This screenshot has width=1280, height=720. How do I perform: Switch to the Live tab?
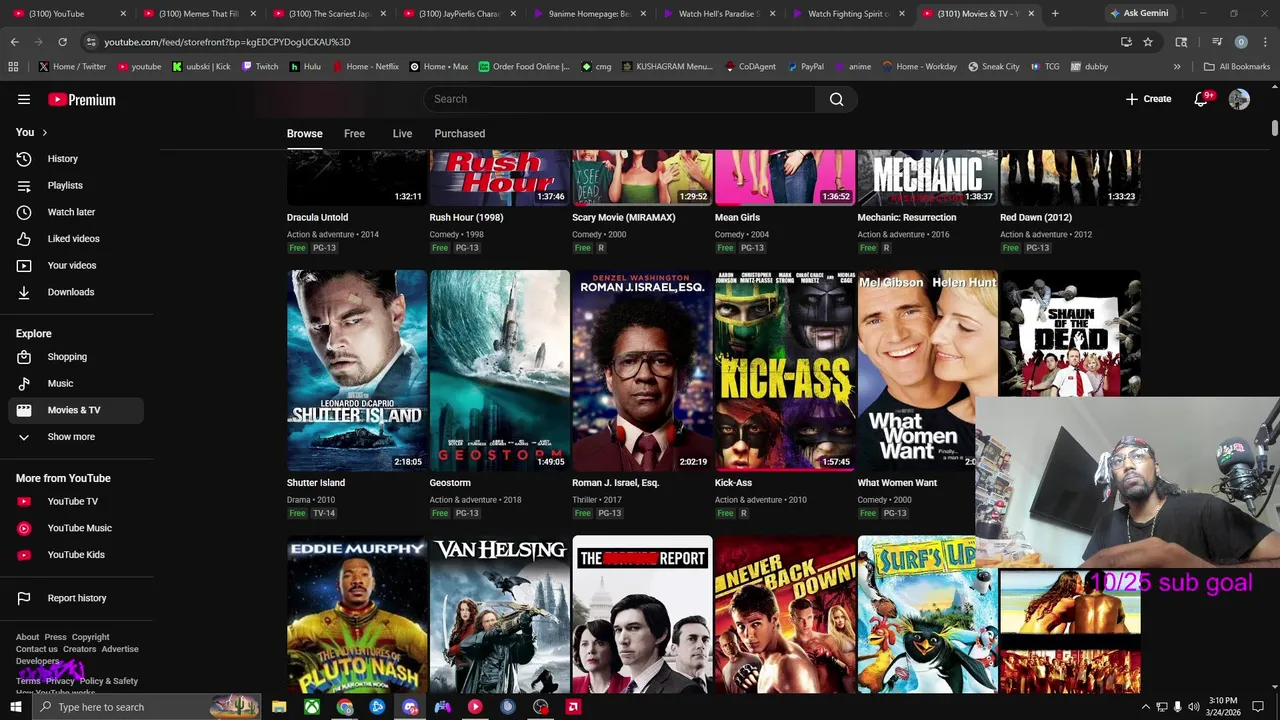coord(402,133)
